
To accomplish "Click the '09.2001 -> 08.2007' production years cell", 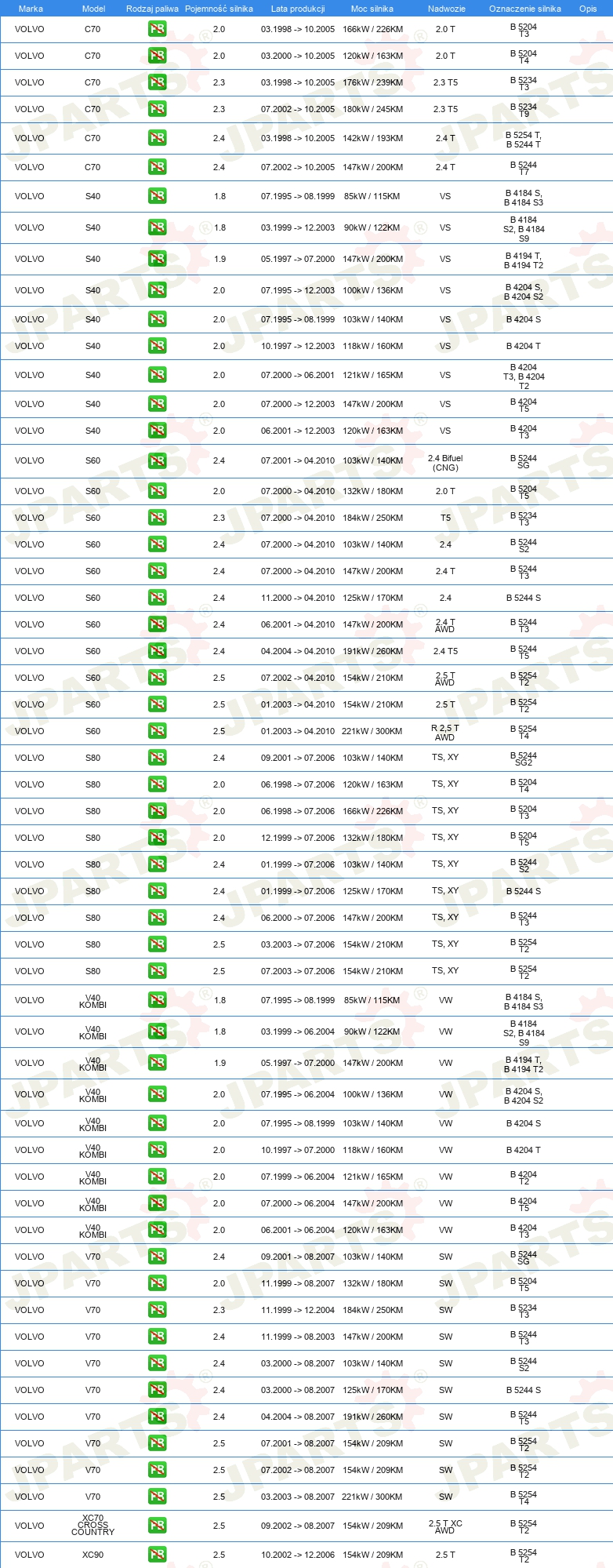I will tap(298, 1257).
